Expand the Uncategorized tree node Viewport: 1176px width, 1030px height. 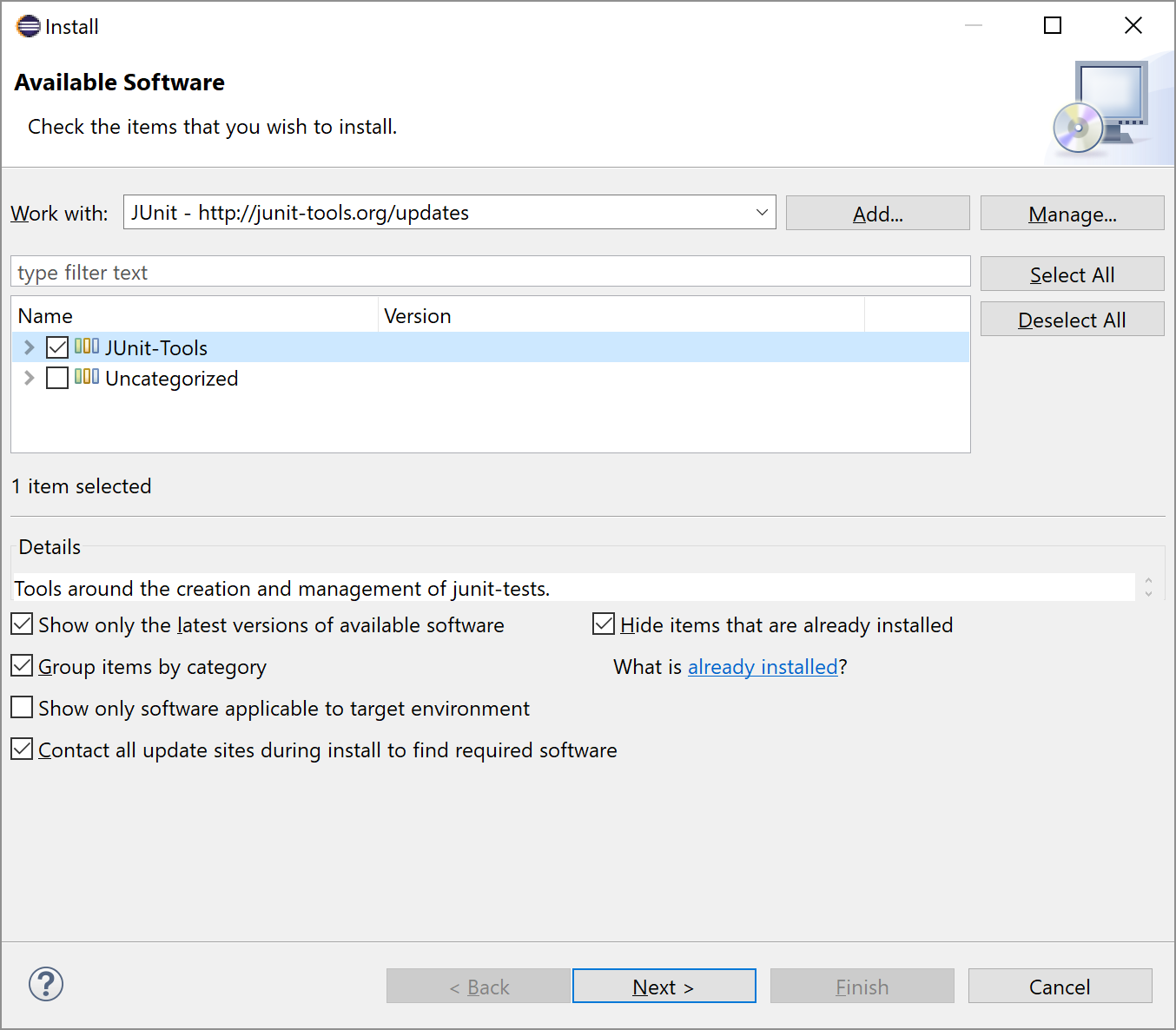tap(30, 378)
